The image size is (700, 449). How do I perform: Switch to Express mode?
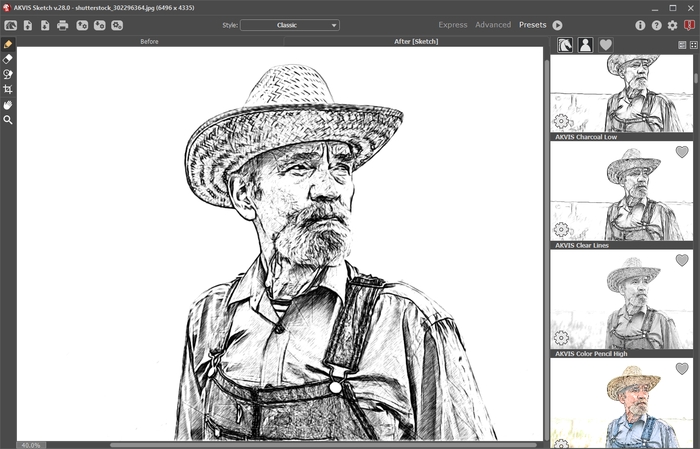[453, 25]
